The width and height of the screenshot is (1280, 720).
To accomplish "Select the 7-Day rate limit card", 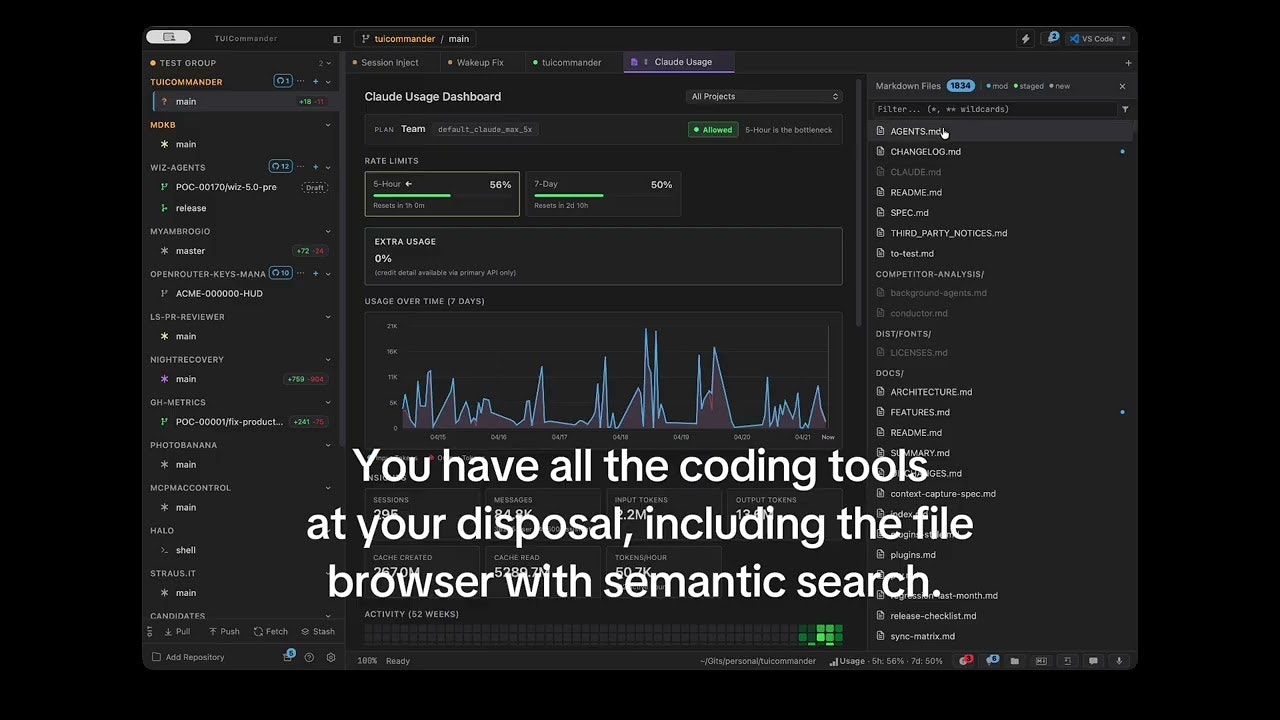I will [603, 194].
